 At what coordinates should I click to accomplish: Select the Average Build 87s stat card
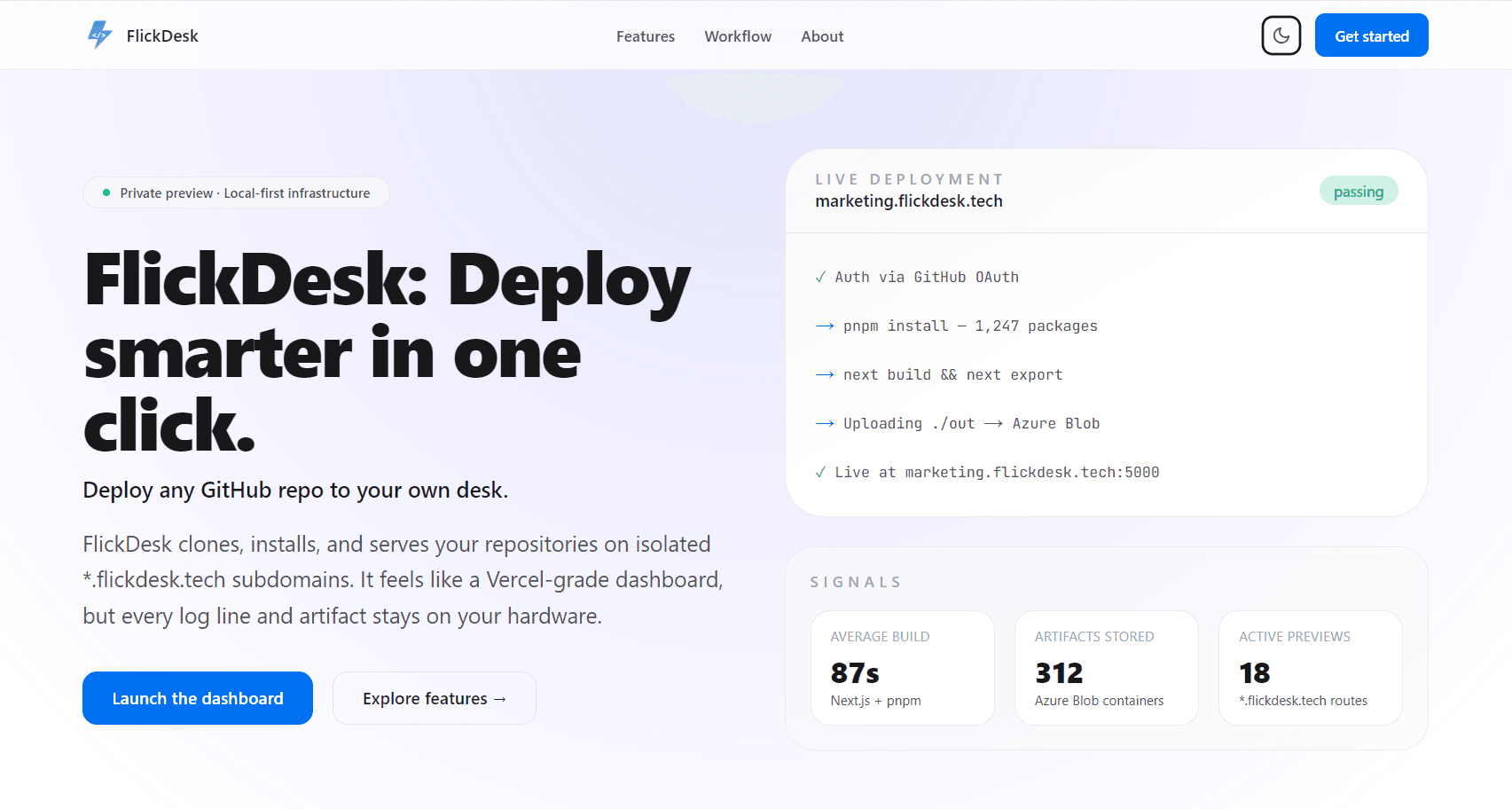902,667
